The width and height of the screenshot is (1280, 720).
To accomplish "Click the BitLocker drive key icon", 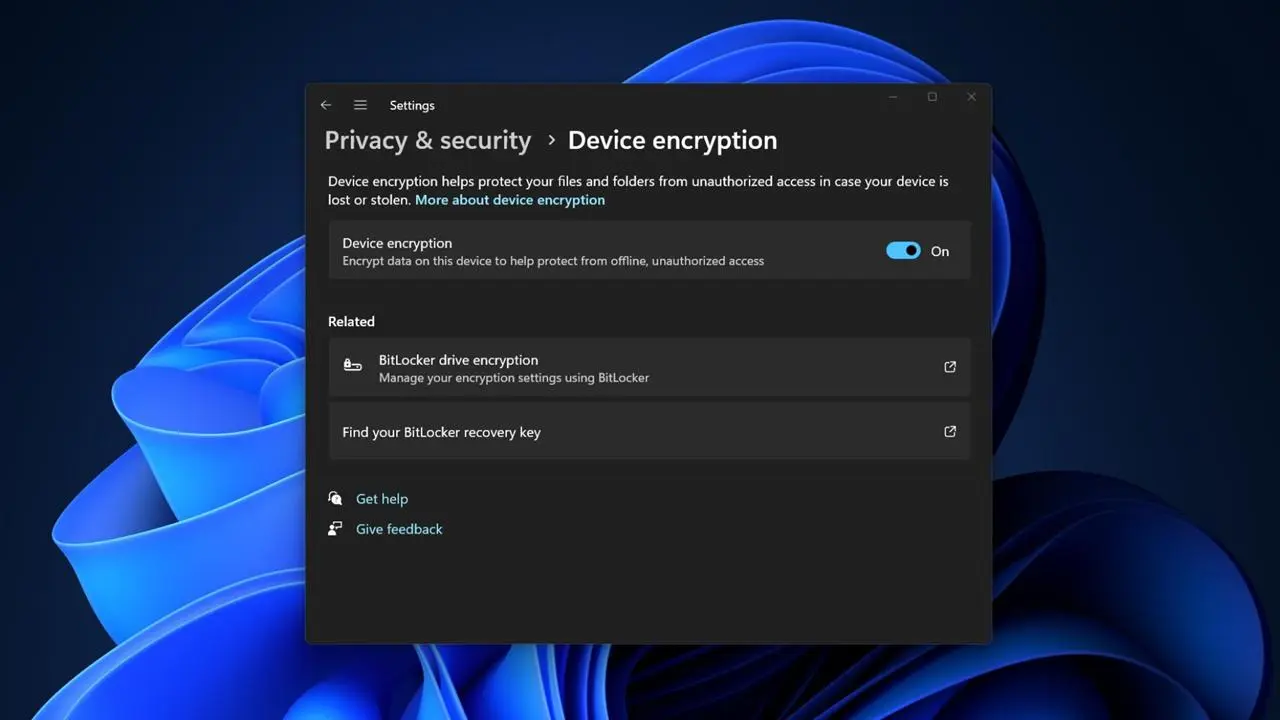I will coord(353,366).
